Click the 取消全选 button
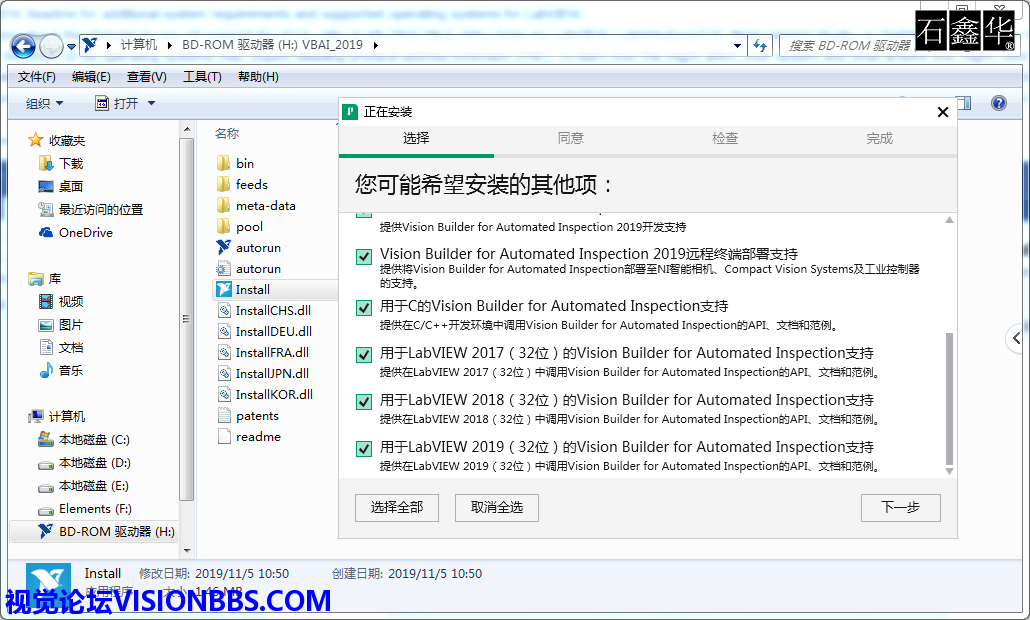Screen dimensions: 1030x620 497,508
